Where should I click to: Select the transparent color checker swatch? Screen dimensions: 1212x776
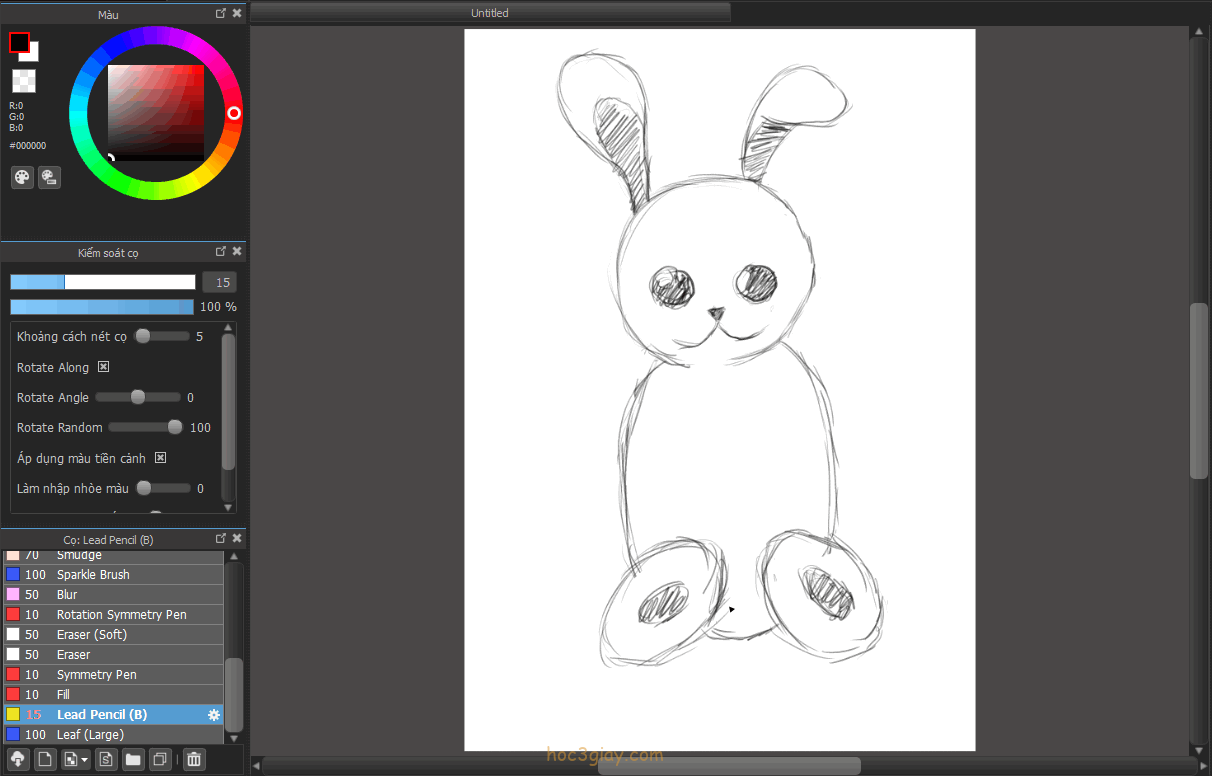(24, 81)
